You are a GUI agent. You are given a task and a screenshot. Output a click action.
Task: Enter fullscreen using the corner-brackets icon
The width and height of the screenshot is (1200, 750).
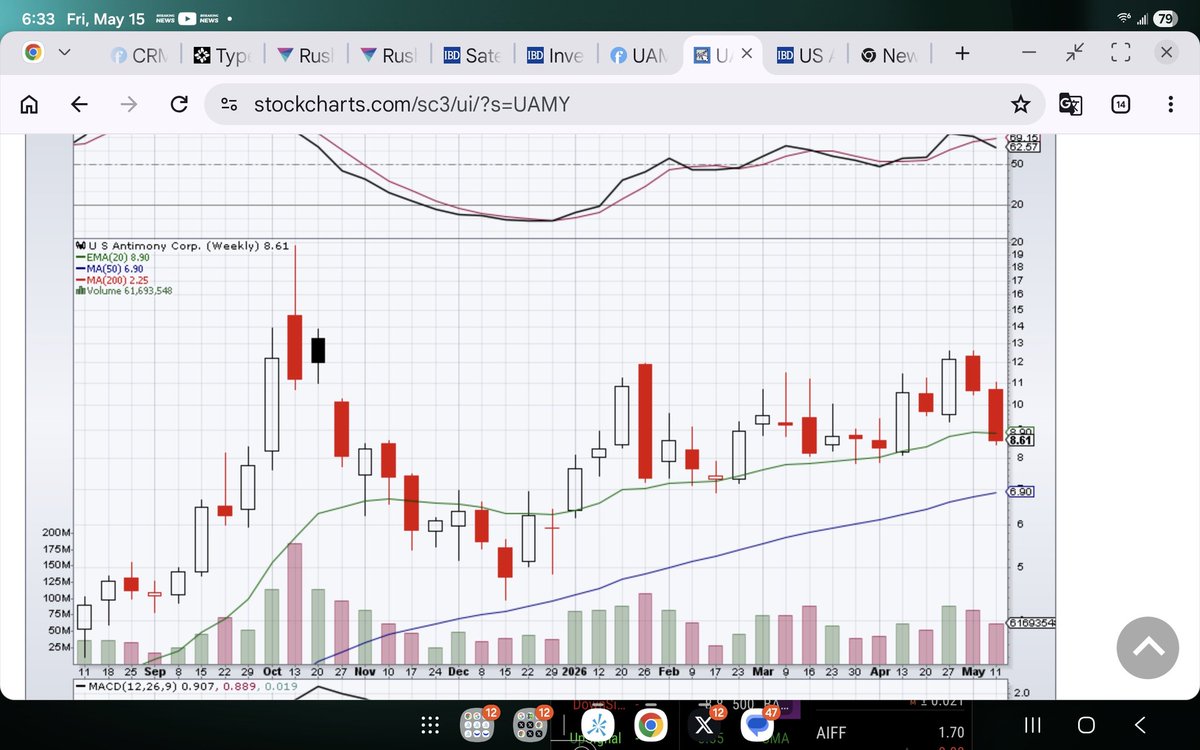[1120, 54]
